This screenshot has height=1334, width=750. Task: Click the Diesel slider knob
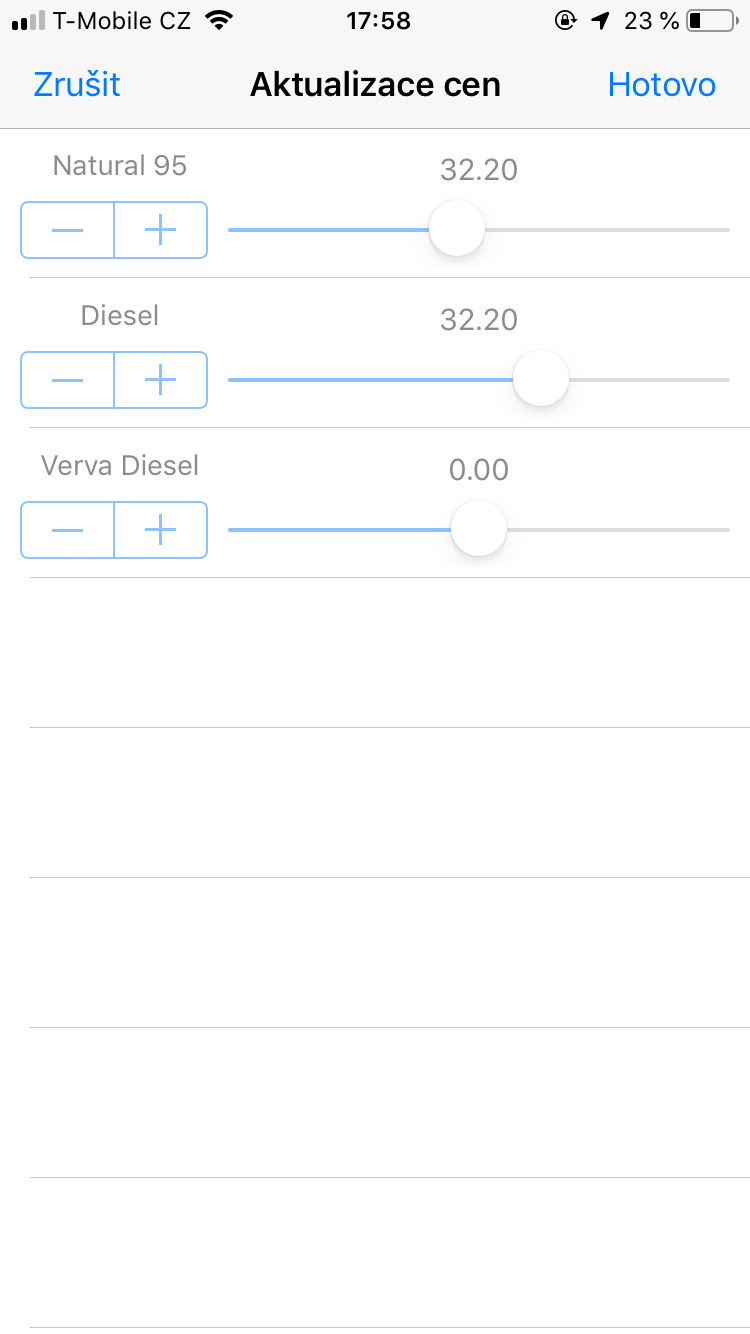point(541,379)
